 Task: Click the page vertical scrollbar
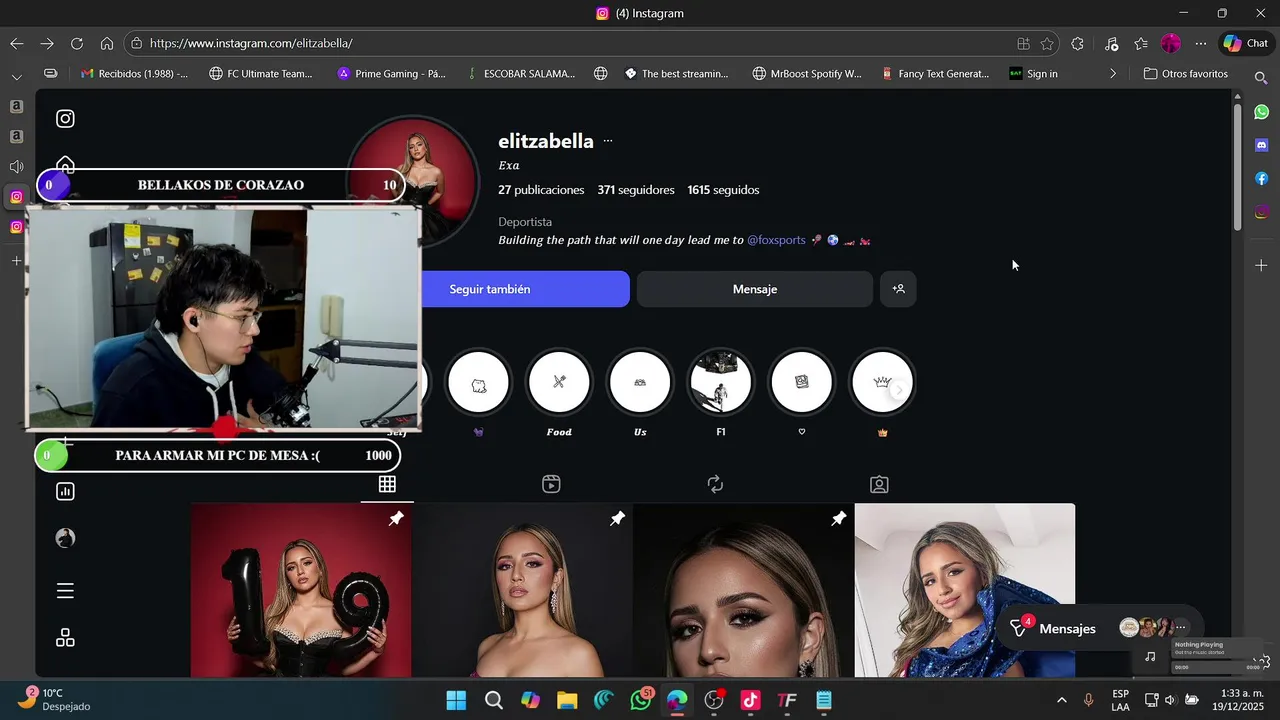coord(1237,165)
